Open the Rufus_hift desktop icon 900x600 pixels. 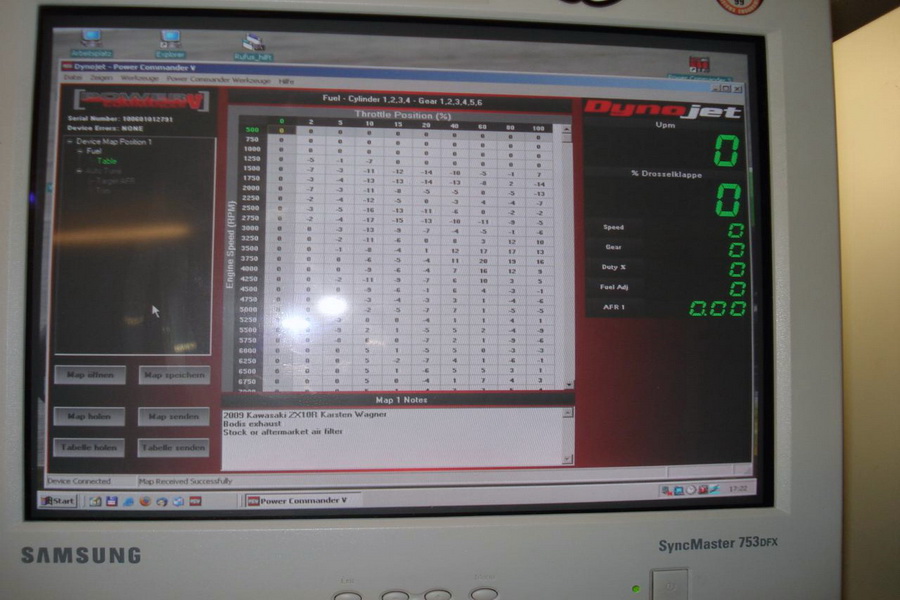coord(251,45)
